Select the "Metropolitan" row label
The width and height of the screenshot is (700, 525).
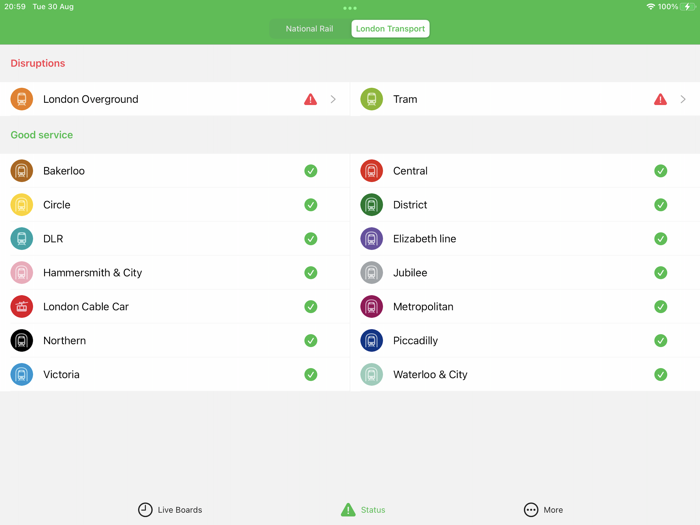click(x=423, y=307)
